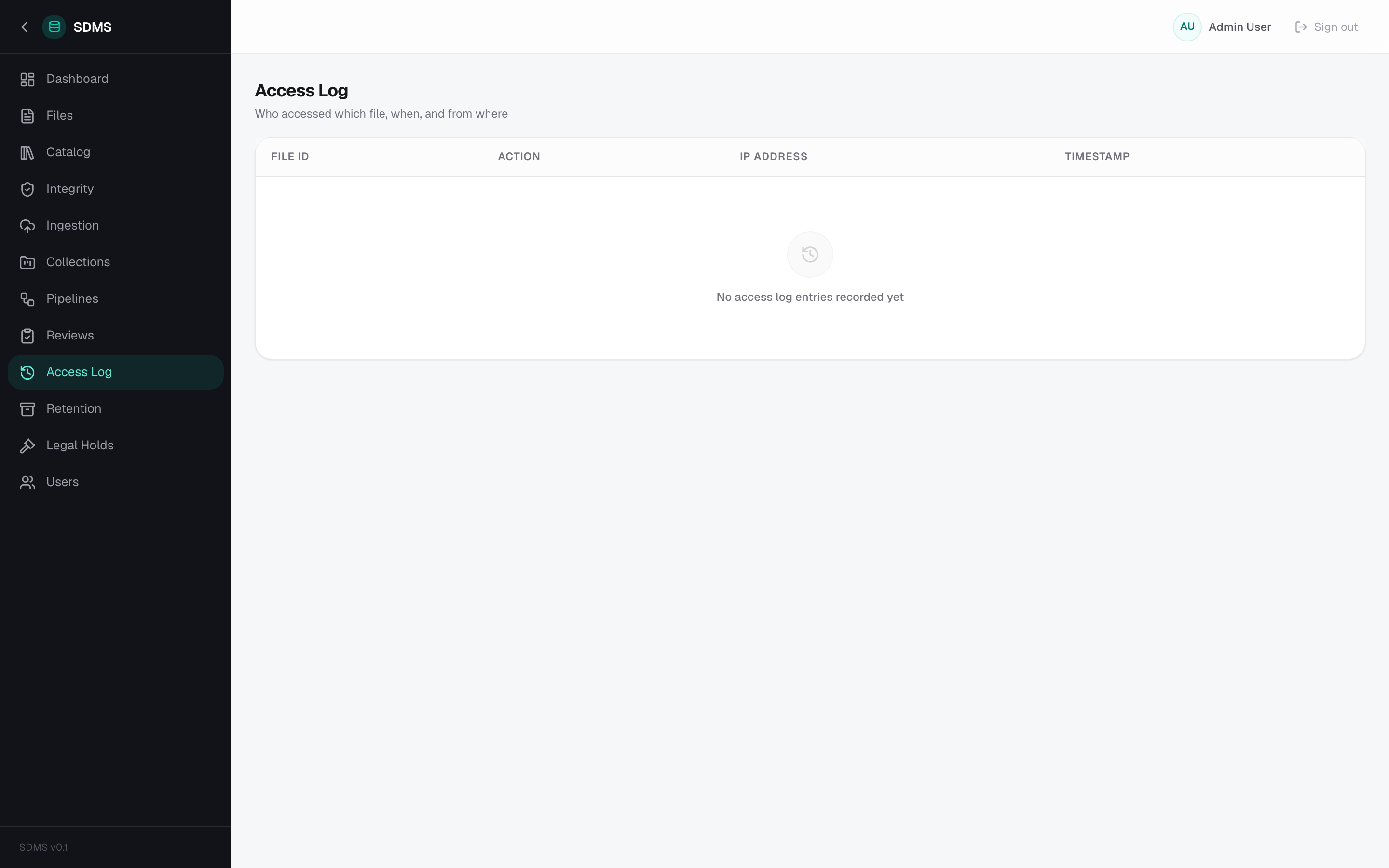Image resolution: width=1389 pixels, height=868 pixels.
Task: Sign out of the application
Action: coord(1326,27)
